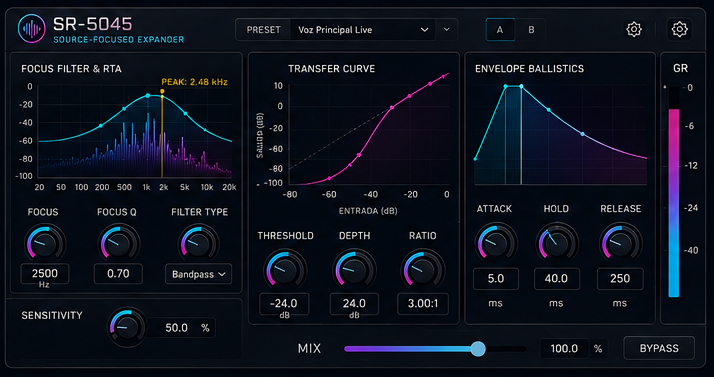Click the envelope attack peak node
Viewport: 714px width, 377px height.
[505, 86]
